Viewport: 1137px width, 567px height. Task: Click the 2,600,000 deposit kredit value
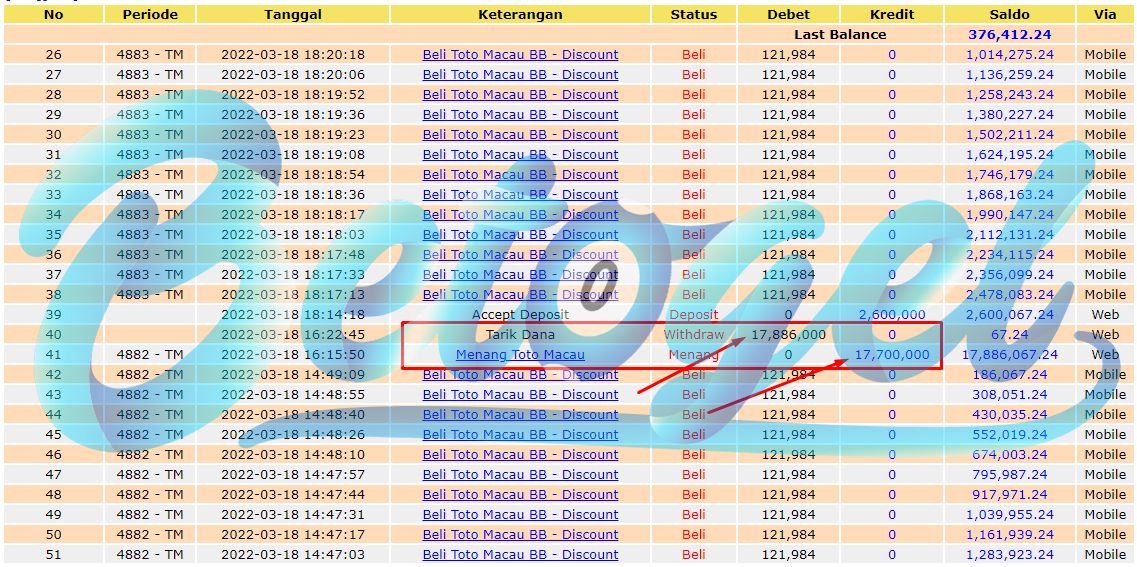click(x=892, y=314)
